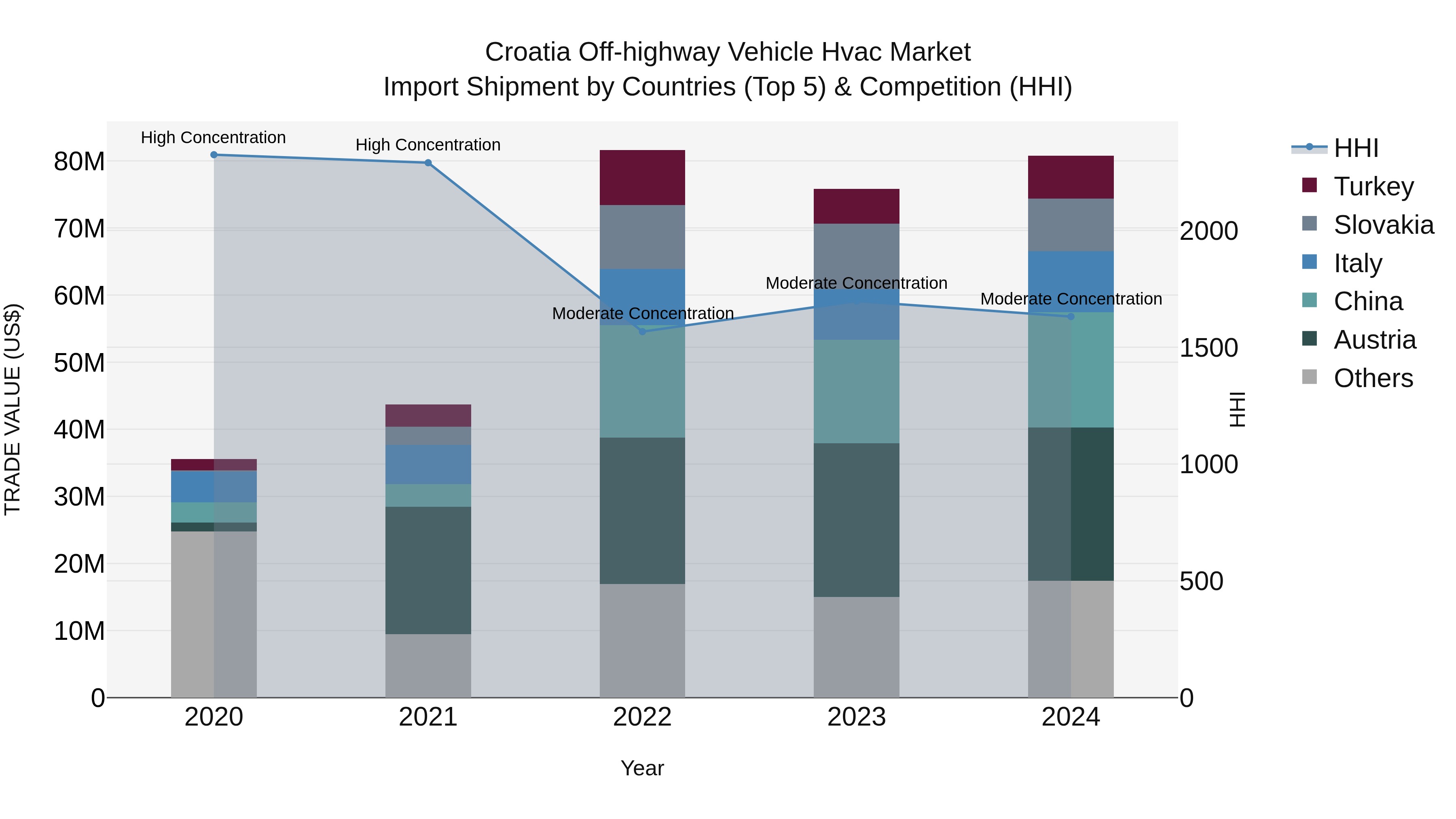This screenshot has width=1456, height=819.
Task: Select the 2020 HHI data point
Action: tap(214, 155)
